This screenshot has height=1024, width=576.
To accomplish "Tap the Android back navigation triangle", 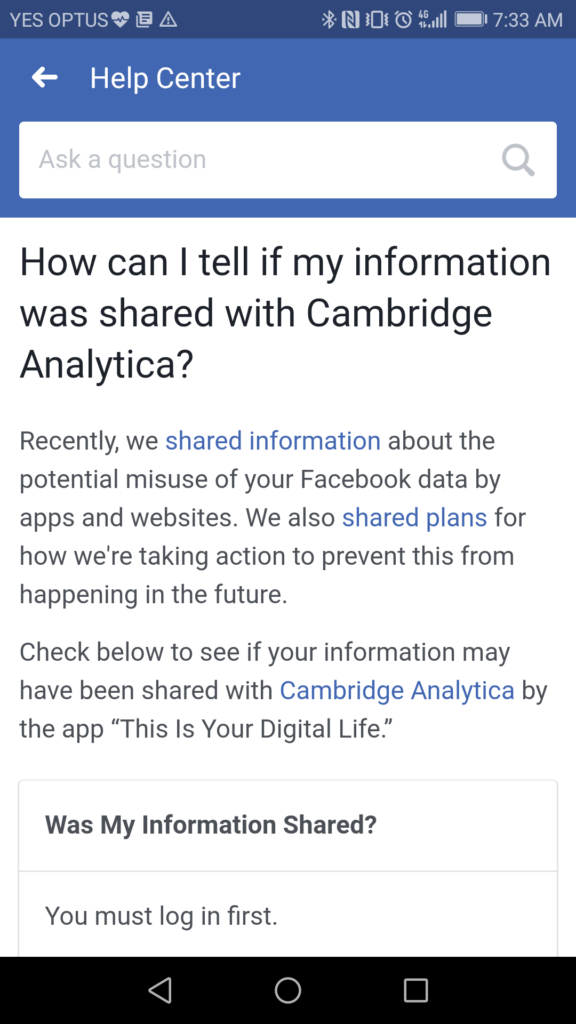I will 160,990.
